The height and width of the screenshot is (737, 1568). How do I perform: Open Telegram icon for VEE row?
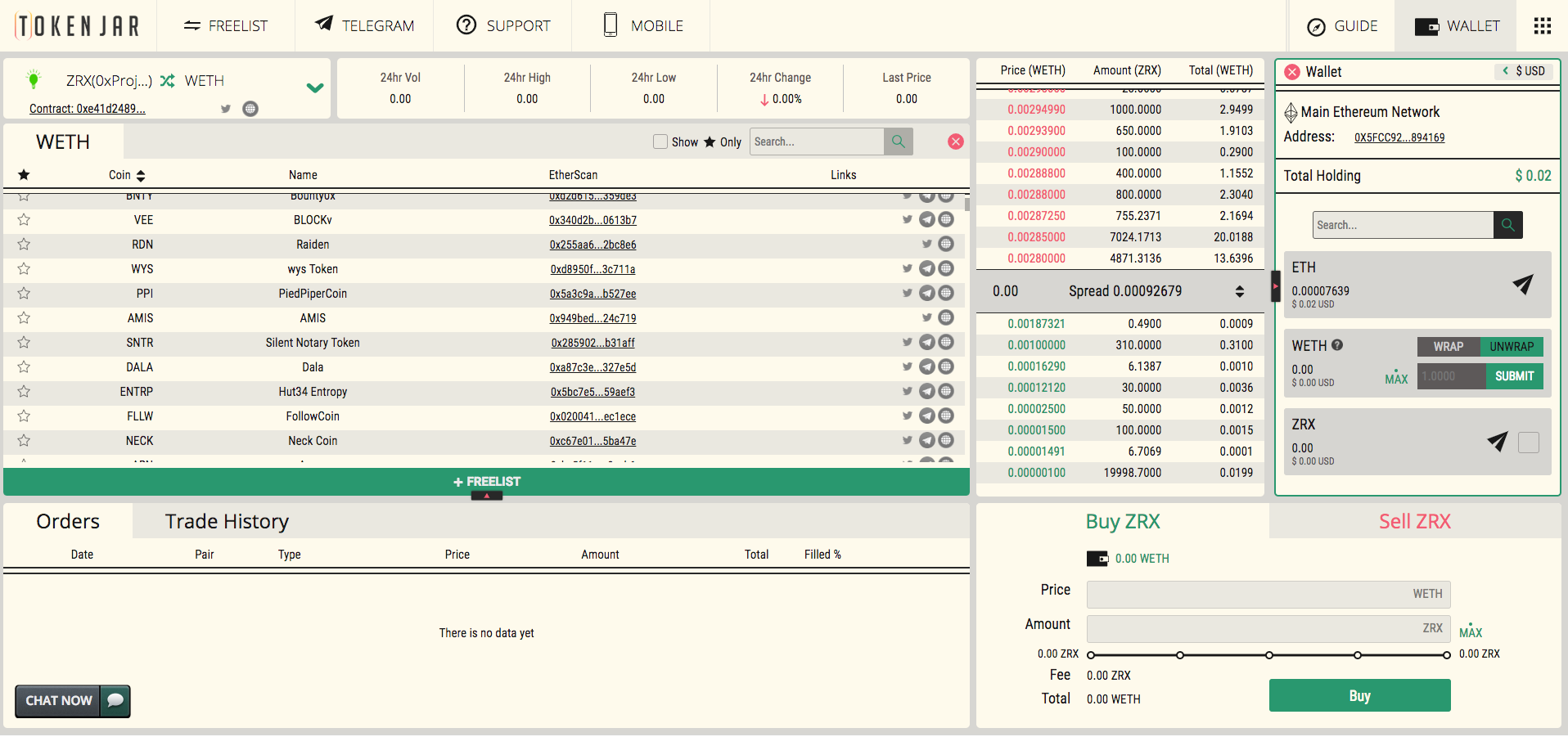click(927, 219)
